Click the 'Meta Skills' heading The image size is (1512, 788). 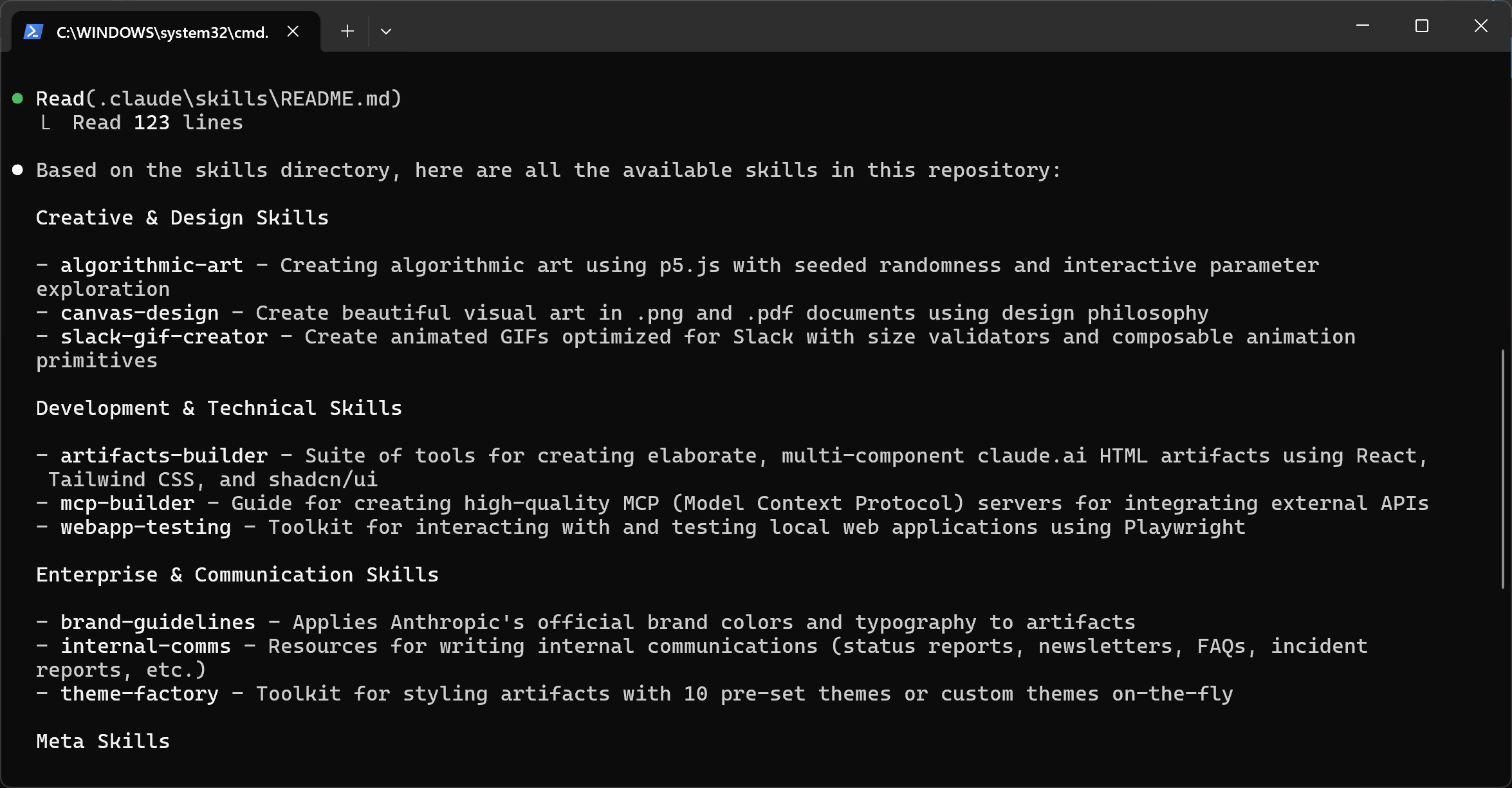[103, 741]
